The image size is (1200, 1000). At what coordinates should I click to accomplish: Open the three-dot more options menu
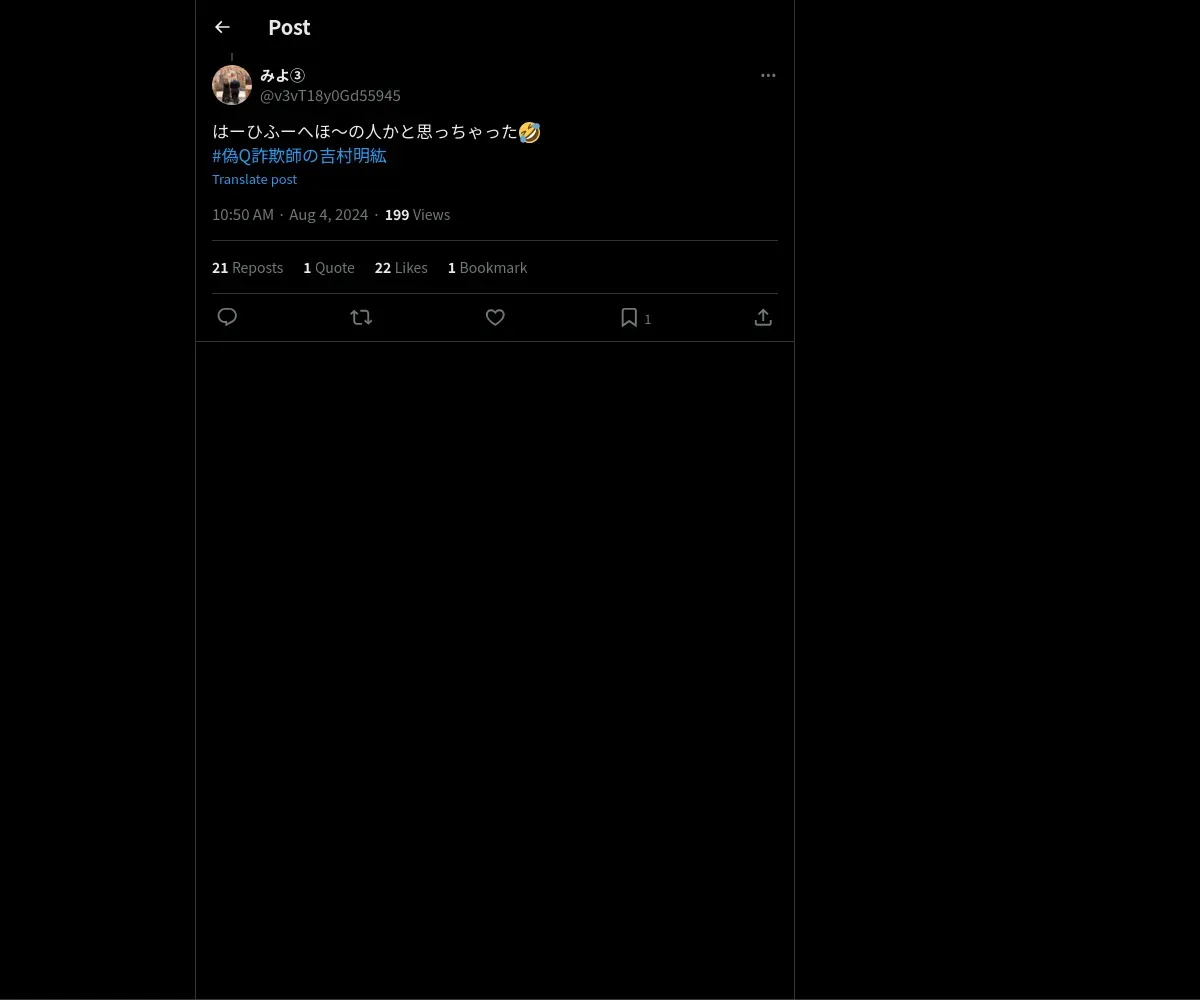(x=768, y=75)
